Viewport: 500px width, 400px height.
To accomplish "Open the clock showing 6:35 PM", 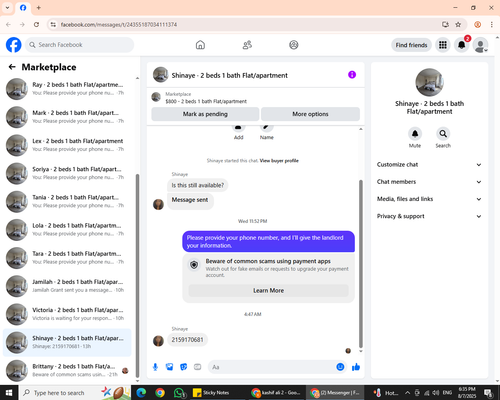I will pyautogui.click(x=467, y=393).
